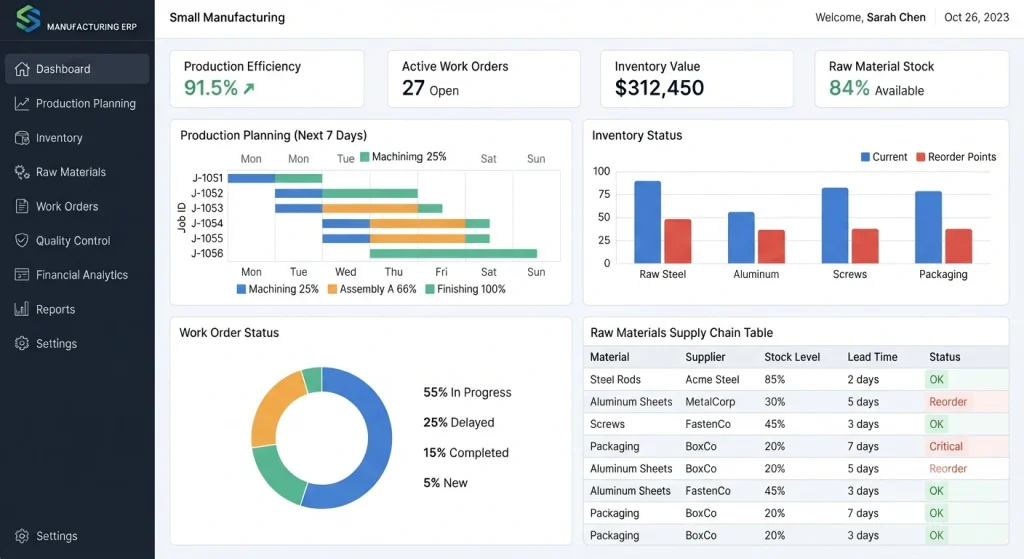Open the Production Efficiency card

266,79
